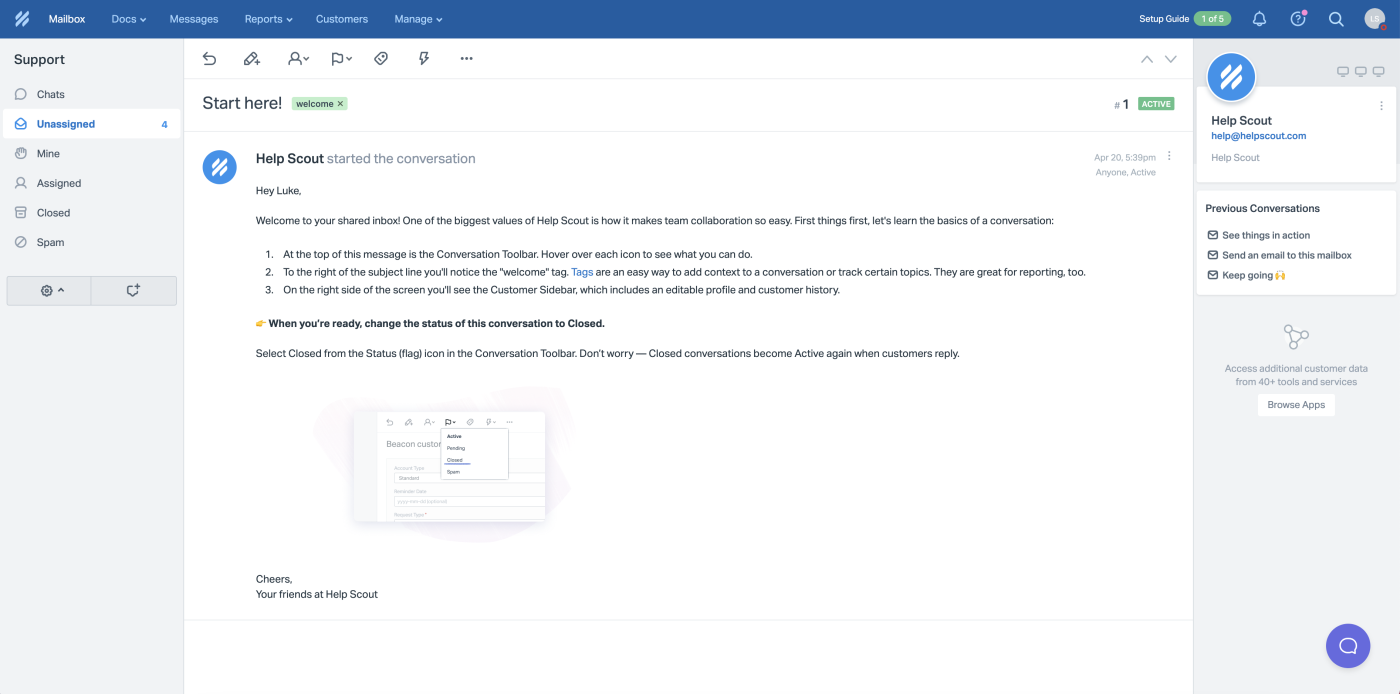This screenshot has height=694, width=1400.
Task: Click the Help Scout customer name
Action: (1241, 120)
